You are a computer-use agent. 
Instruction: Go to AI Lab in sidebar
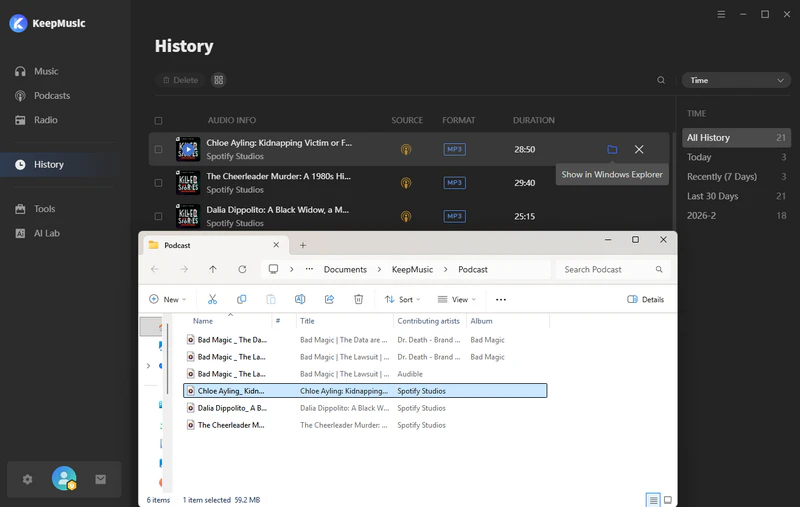[47, 233]
